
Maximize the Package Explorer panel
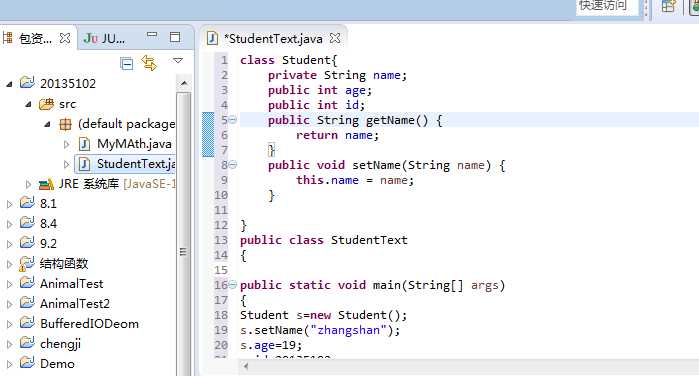pyautogui.click(x=175, y=37)
